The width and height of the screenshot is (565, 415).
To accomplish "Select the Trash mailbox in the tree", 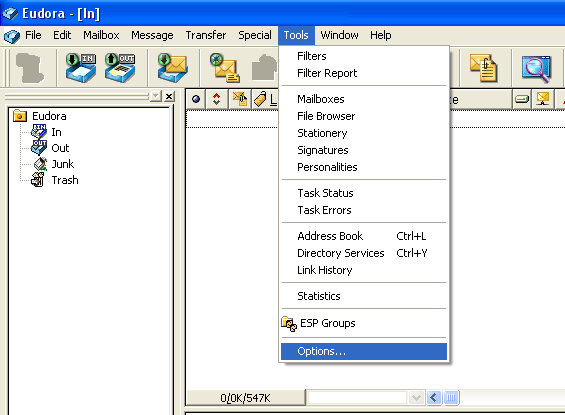I will pyautogui.click(x=65, y=180).
